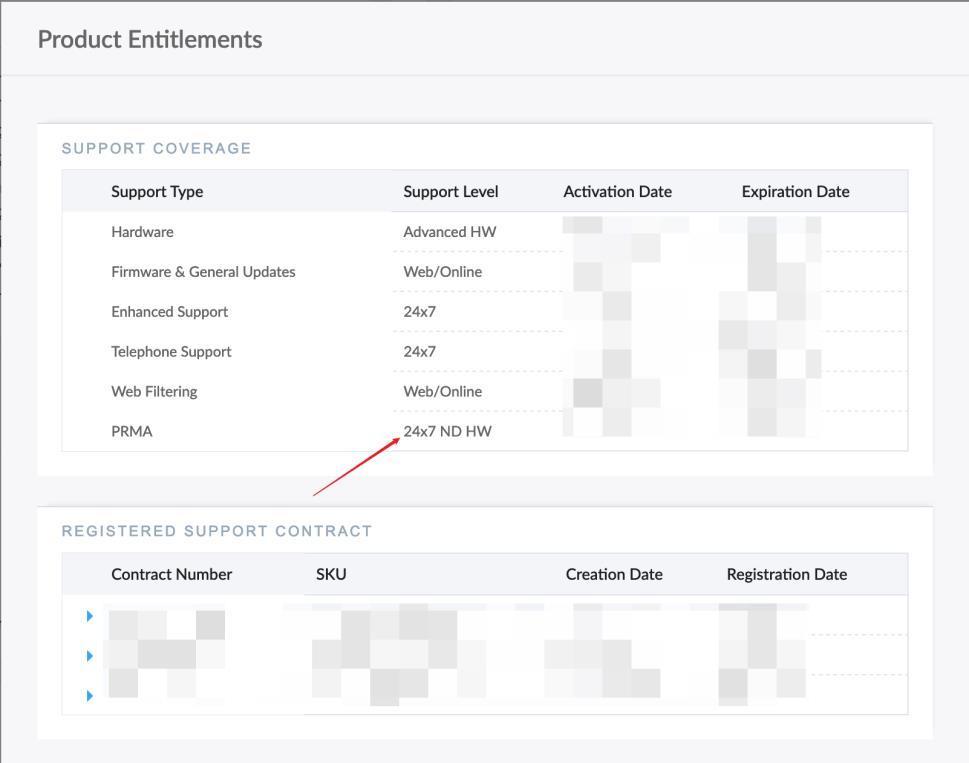The width and height of the screenshot is (969, 763).
Task: Expand the third registered contract row
Action: coord(90,695)
